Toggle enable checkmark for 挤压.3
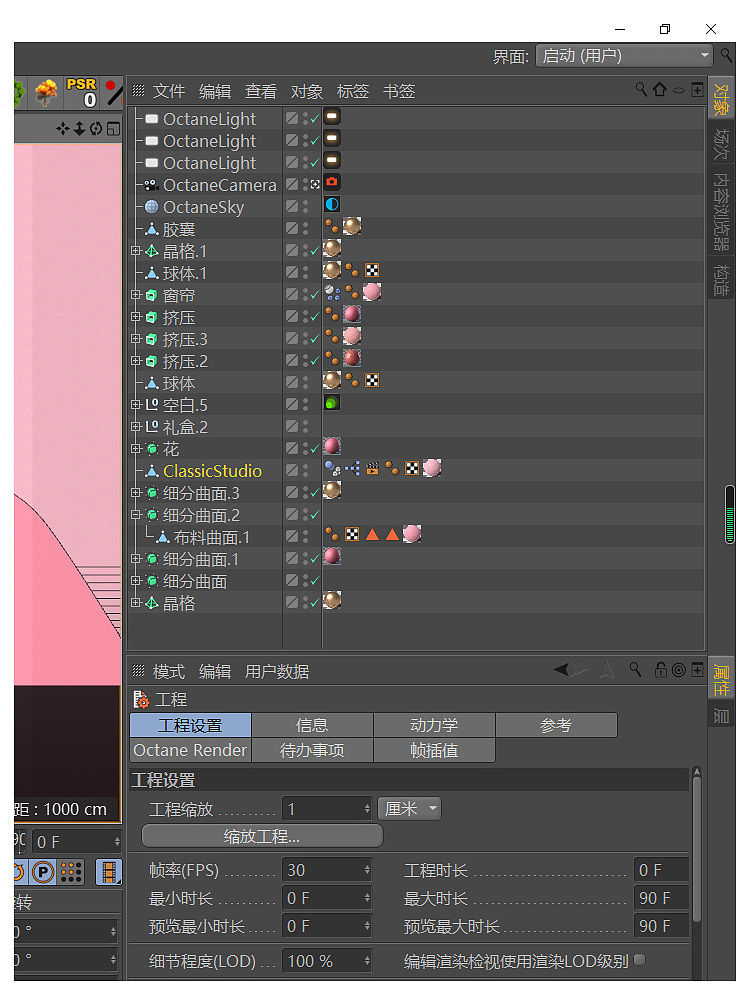Image resolution: width=750 pixels, height=1000 pixels. [x=314, y=339]
